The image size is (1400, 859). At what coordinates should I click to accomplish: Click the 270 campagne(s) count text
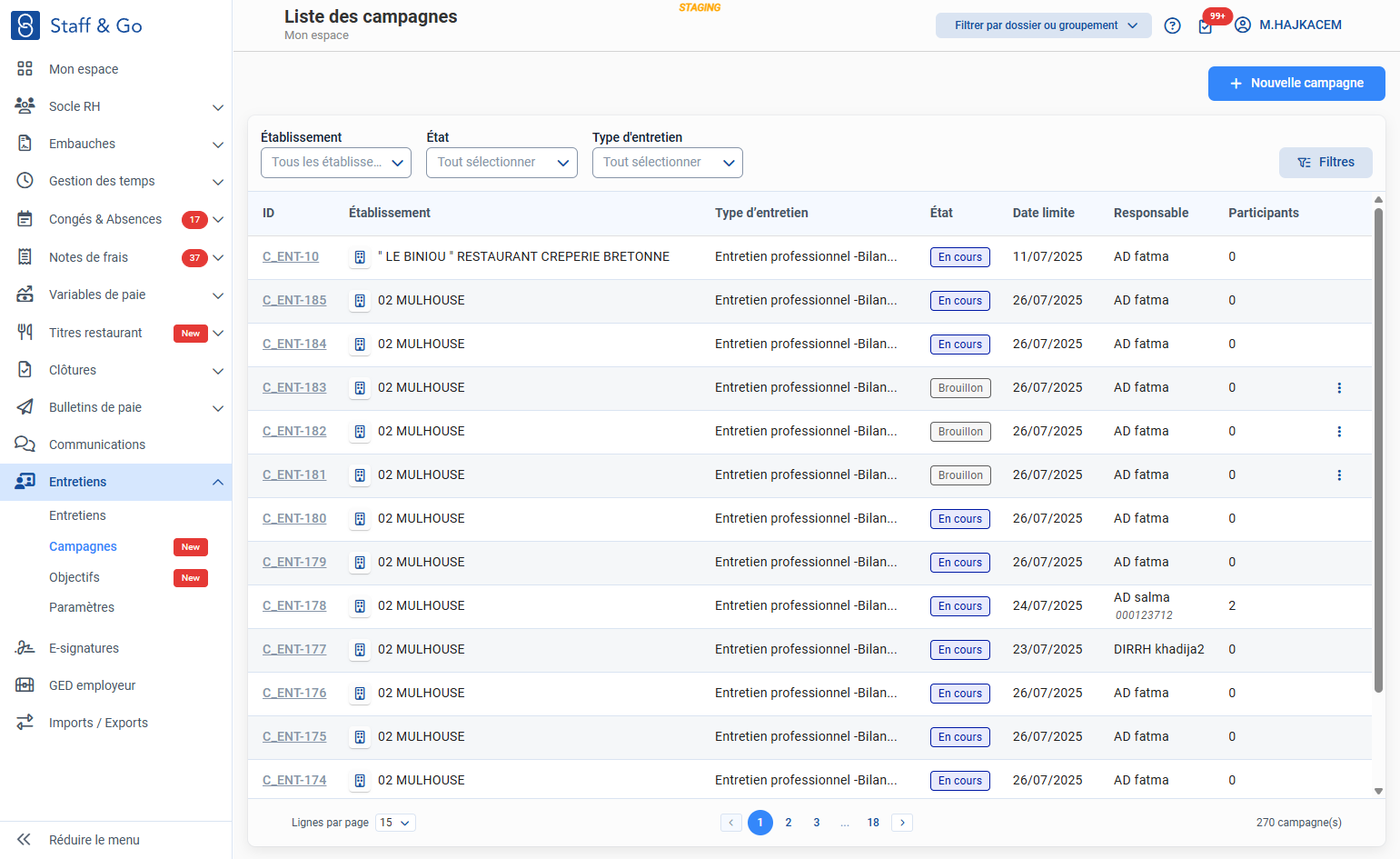[x=1299, y=823]
